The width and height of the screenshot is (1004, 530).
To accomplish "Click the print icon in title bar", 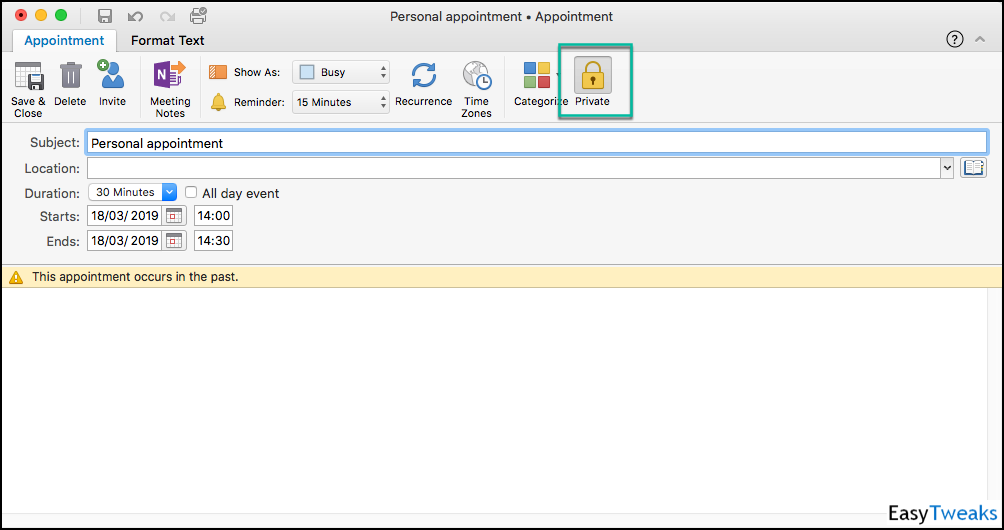I will 198,16.
